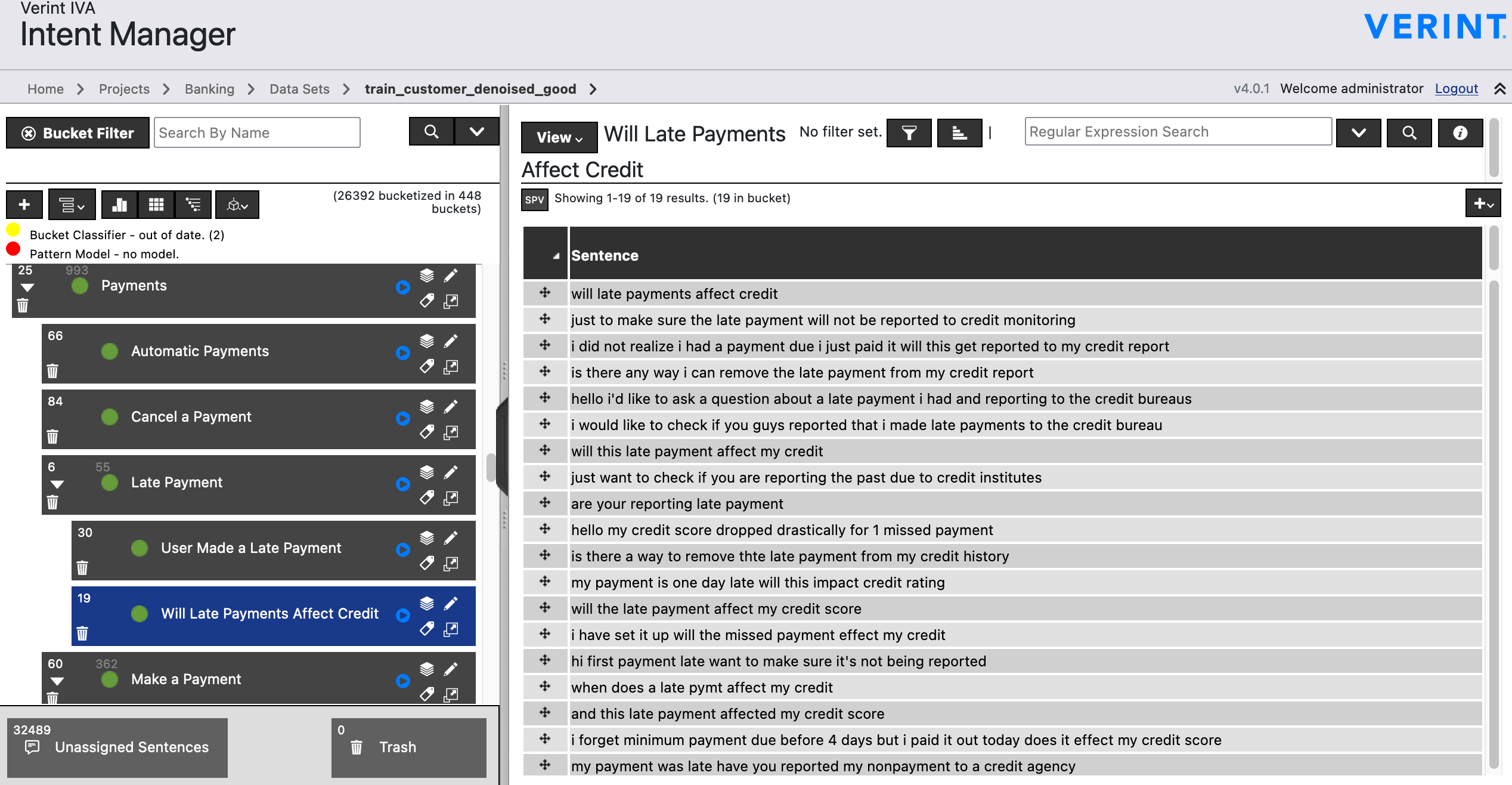Open the info icon button
The image size is (1512, 785).
click(x=1460, y=132)
